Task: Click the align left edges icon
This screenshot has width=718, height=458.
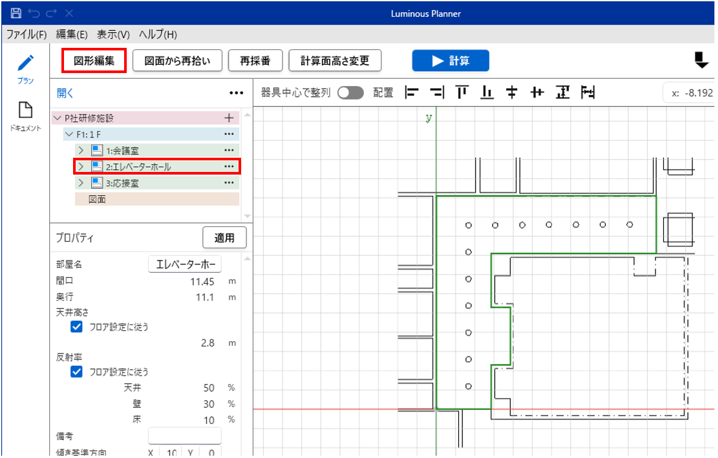Action: coord(410,93)
